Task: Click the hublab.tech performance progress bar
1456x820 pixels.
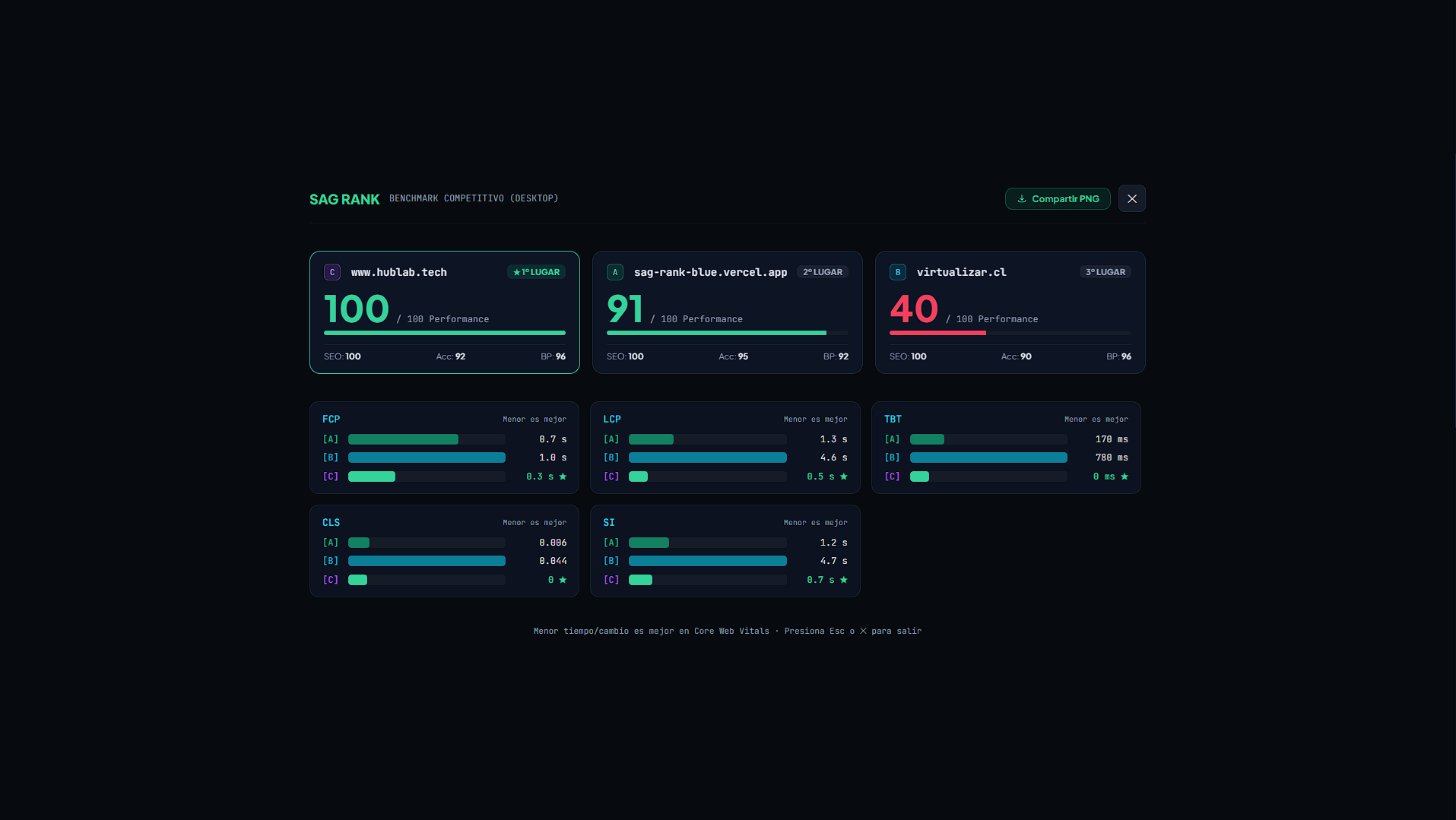Action: tap(445, 333)
